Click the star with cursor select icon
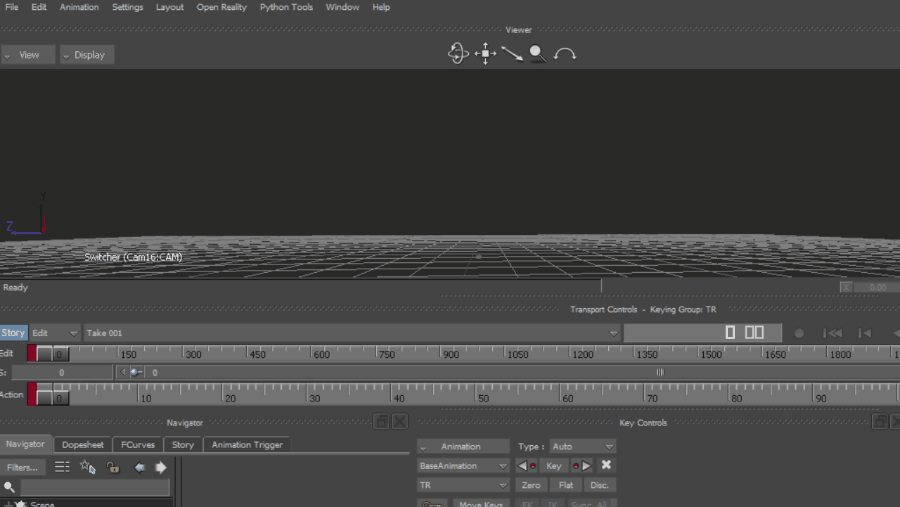 point(88,467)
